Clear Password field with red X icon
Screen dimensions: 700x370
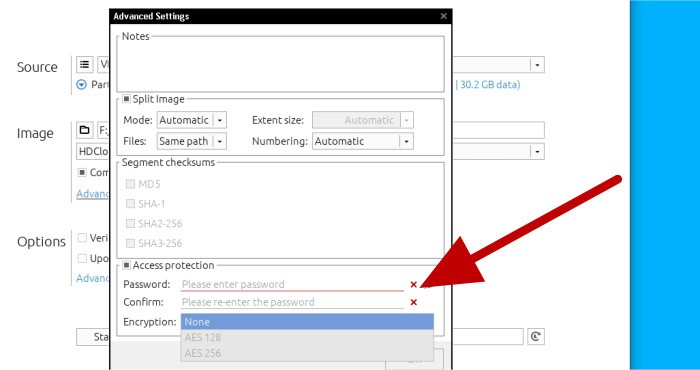tap(413, 284)
